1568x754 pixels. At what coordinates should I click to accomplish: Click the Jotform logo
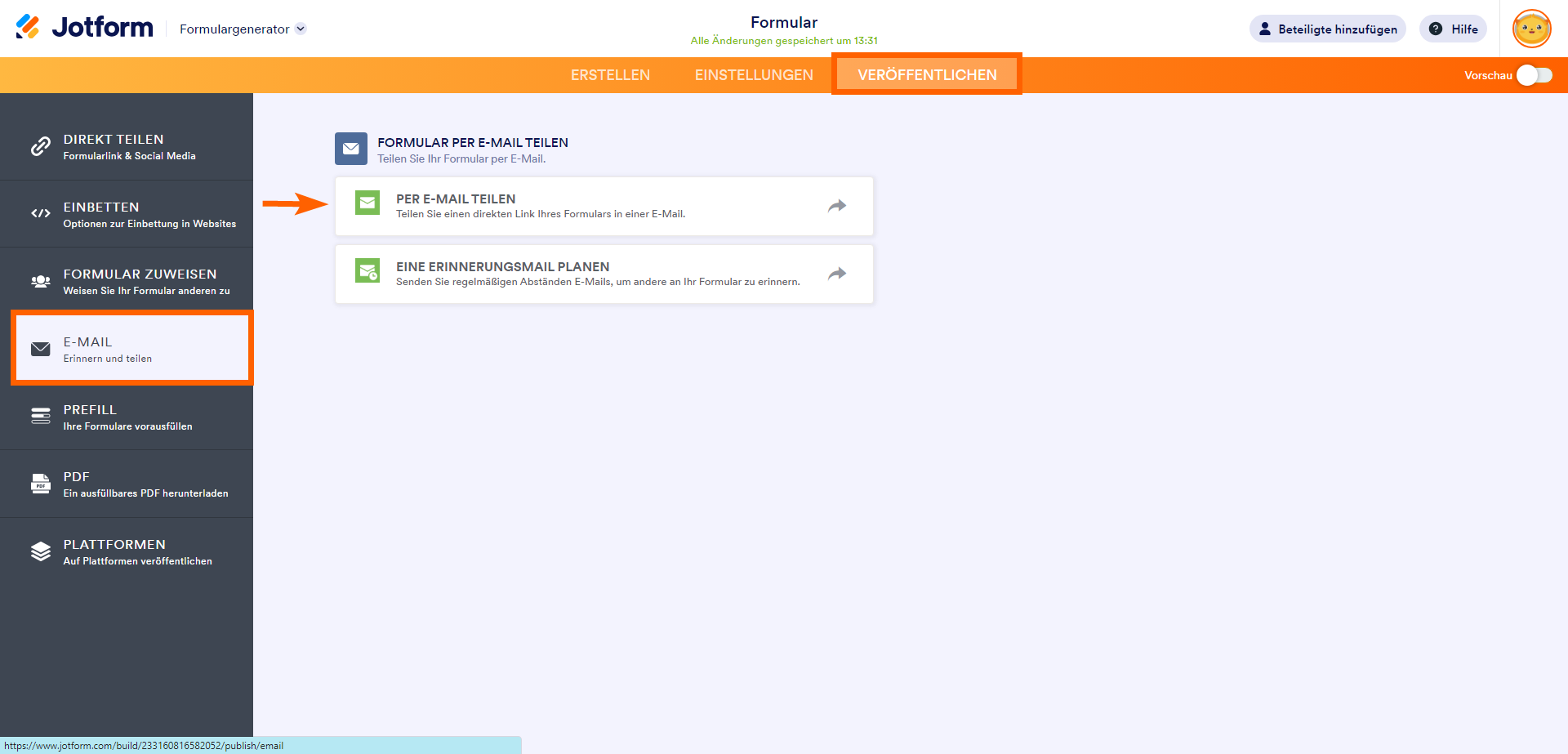(84, 28)
